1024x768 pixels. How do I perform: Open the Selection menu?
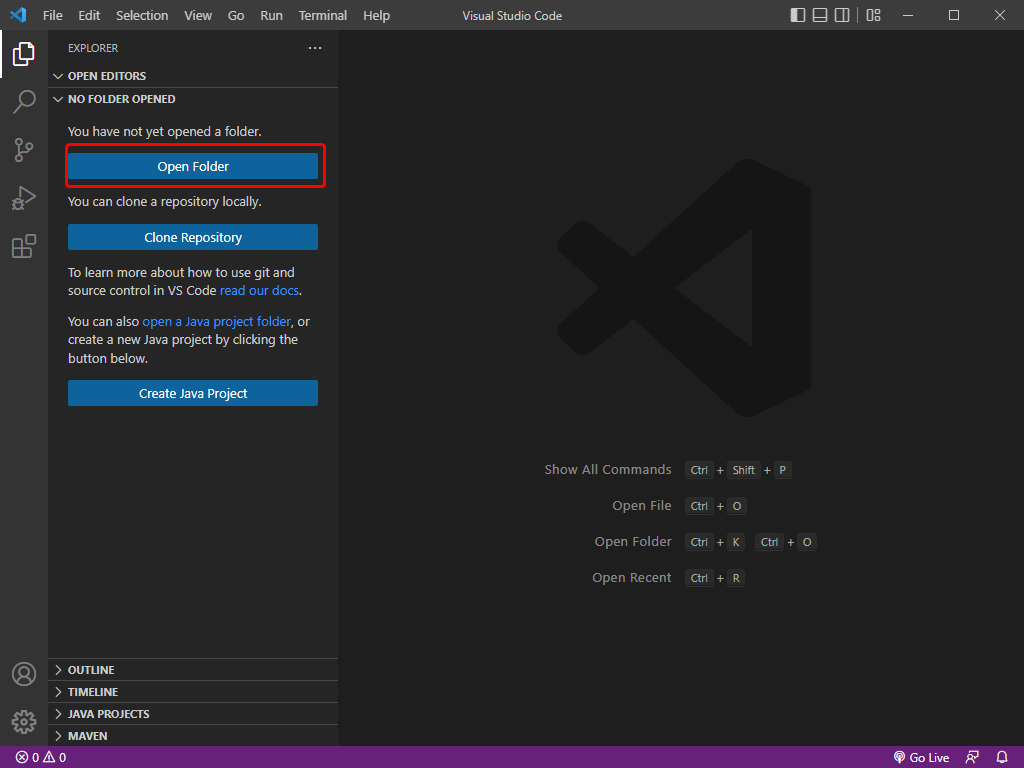[142, 15]
